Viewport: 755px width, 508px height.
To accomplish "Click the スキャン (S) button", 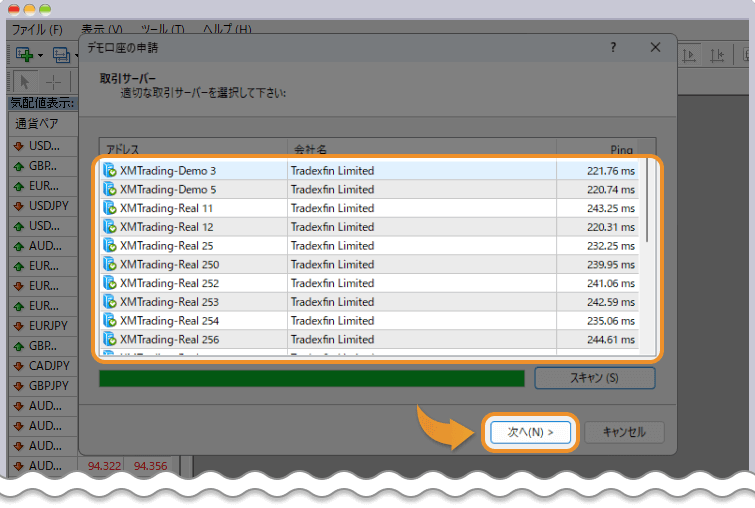I will point(595,378).
